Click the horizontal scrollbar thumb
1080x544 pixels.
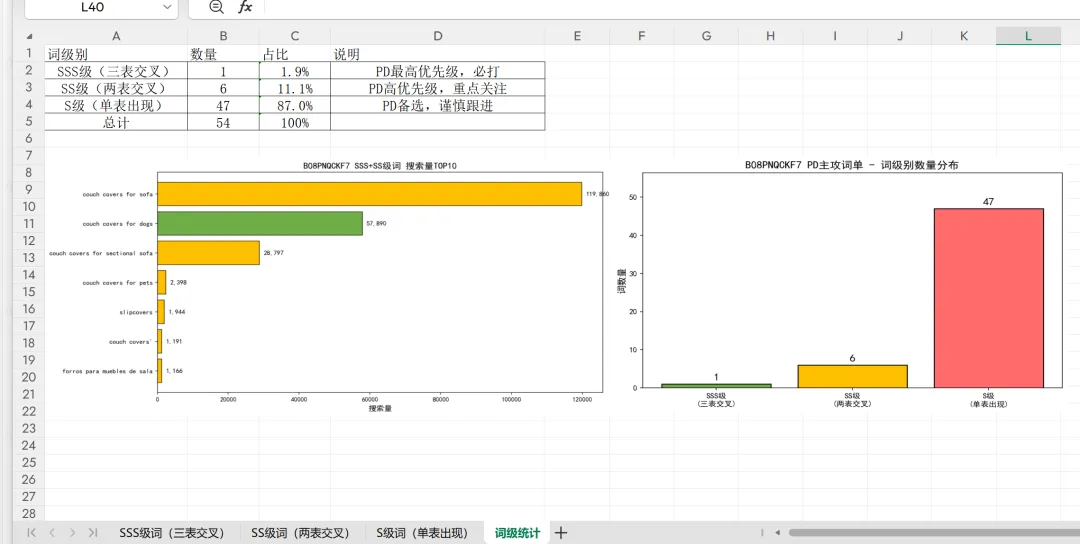[x=934, y=532]
